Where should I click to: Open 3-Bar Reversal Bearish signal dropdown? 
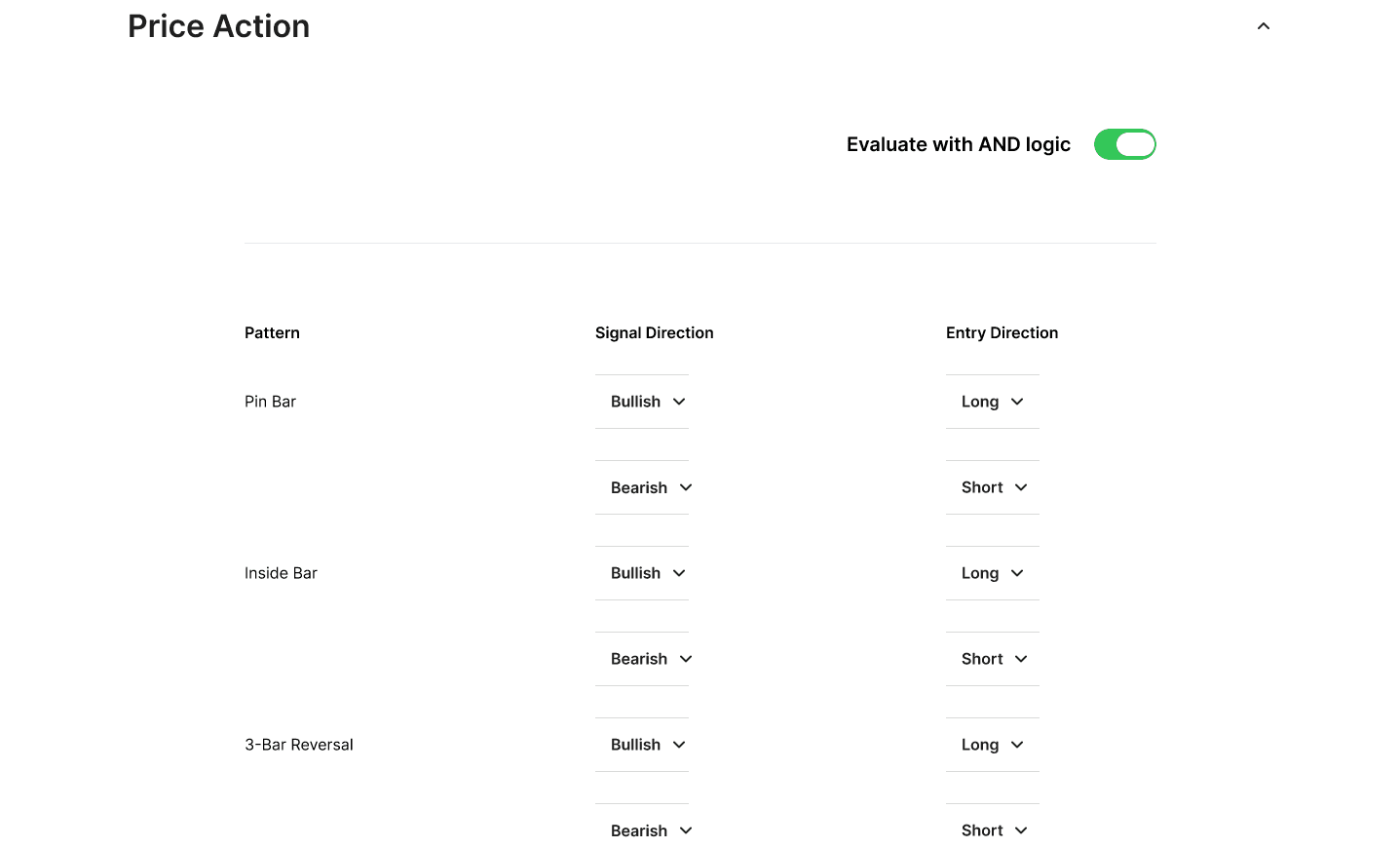pyautogui.click(x=651, y=830)
